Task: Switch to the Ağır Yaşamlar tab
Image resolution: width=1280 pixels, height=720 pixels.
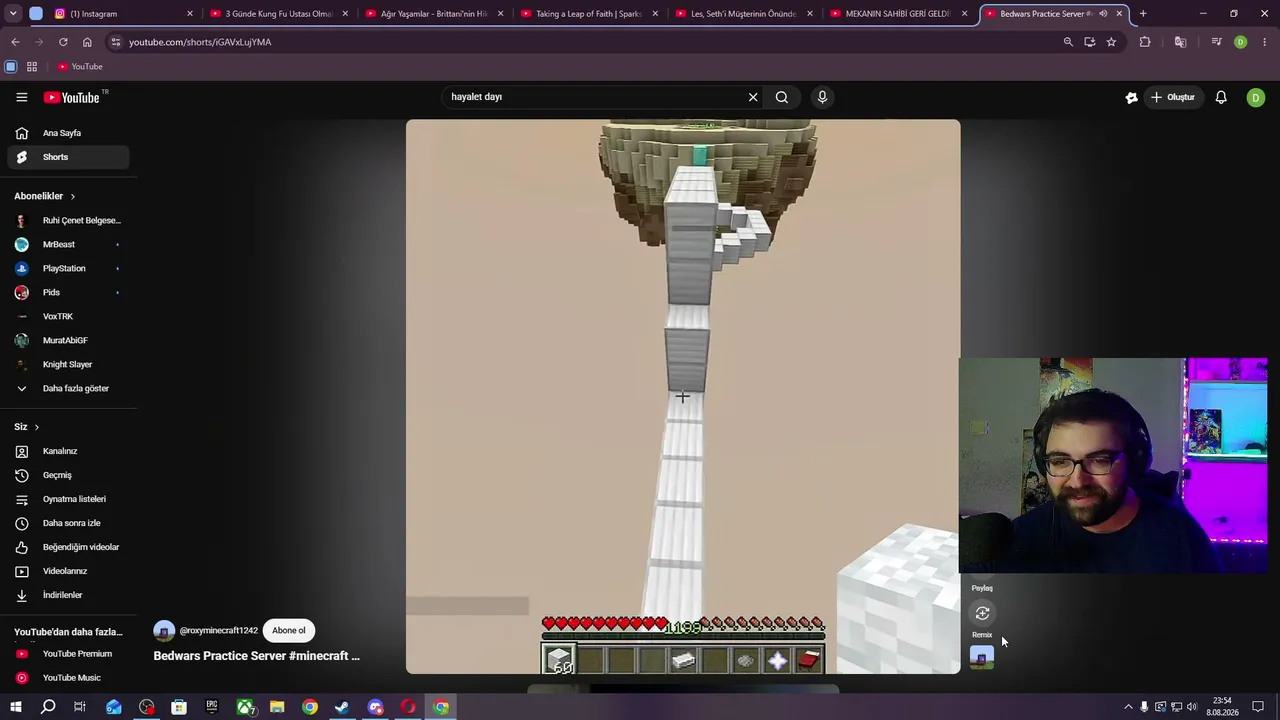Action: tap(433, 14)
